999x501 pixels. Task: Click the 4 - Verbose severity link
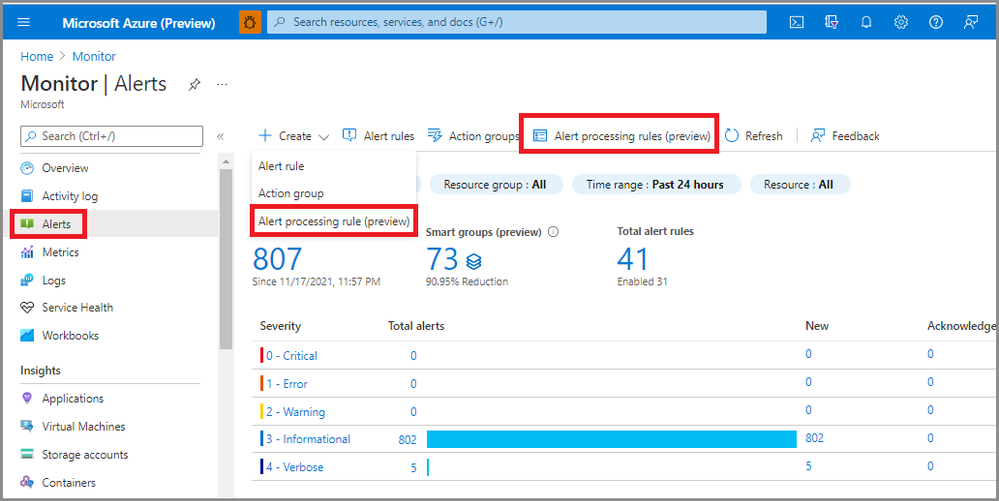(294, 467)
